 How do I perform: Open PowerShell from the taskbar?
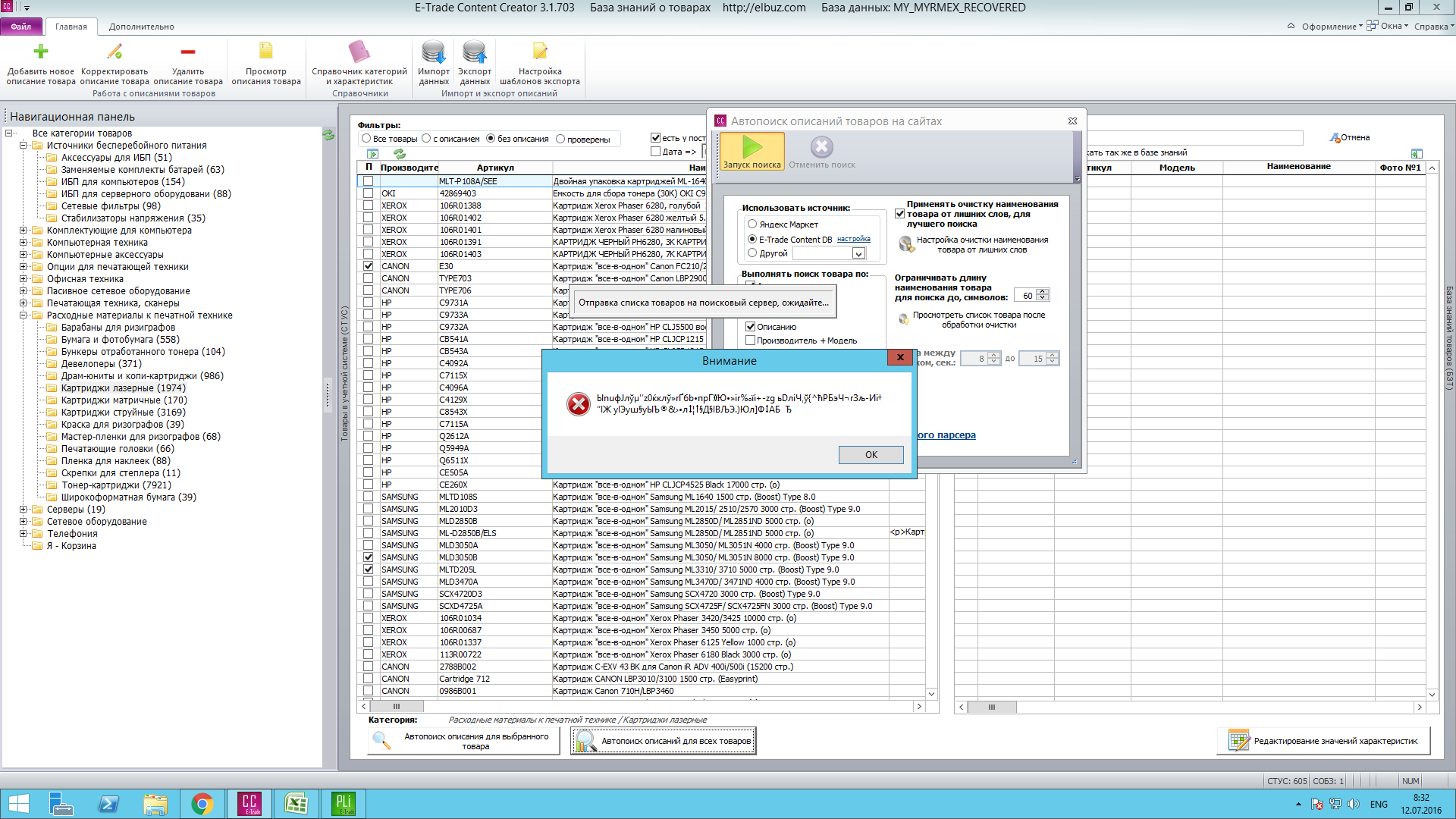click(x=108, y=804)
